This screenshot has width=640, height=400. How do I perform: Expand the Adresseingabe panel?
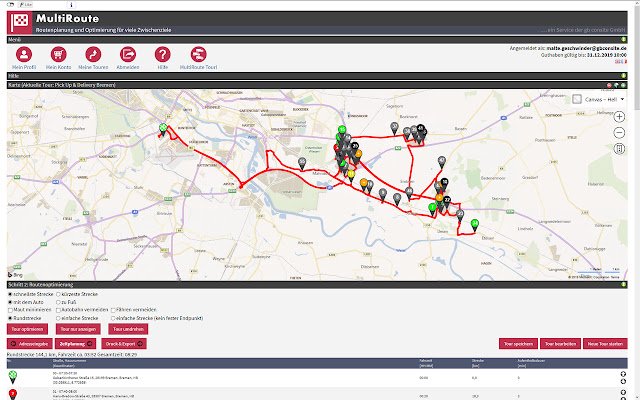30,344
